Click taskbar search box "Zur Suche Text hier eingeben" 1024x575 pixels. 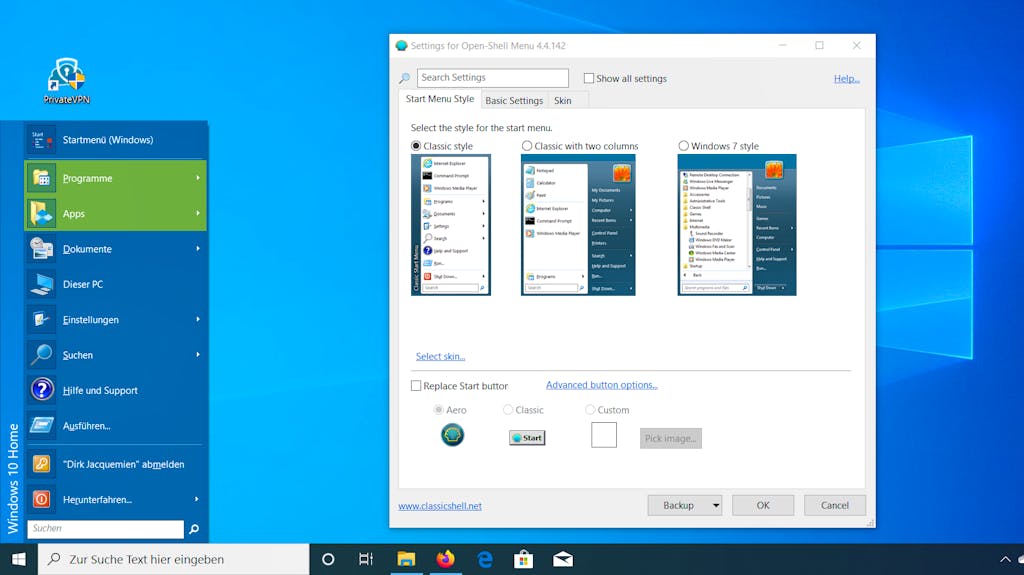pos(173,559)
